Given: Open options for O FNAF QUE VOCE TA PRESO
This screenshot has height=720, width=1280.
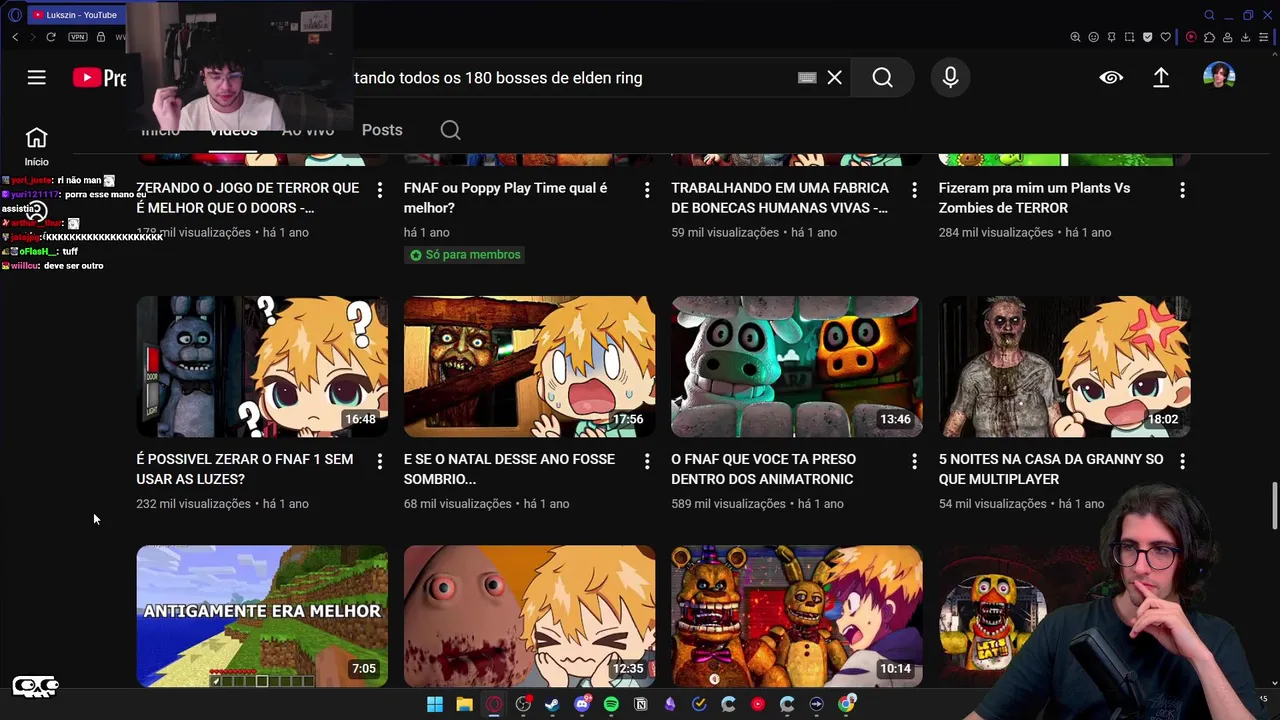Looking at the screenshot, I should coord(914,461).
